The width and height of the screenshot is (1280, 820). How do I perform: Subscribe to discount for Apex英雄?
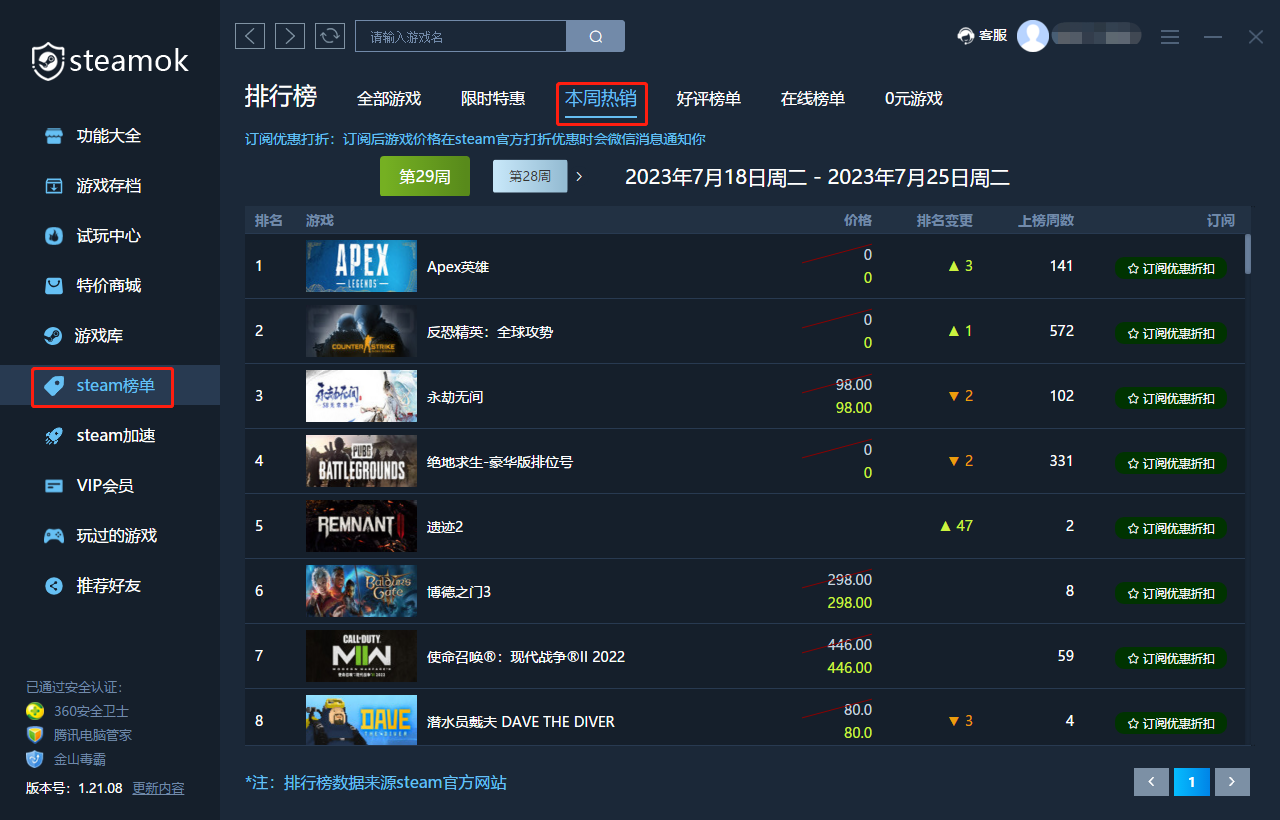[x=1171, y=268]
